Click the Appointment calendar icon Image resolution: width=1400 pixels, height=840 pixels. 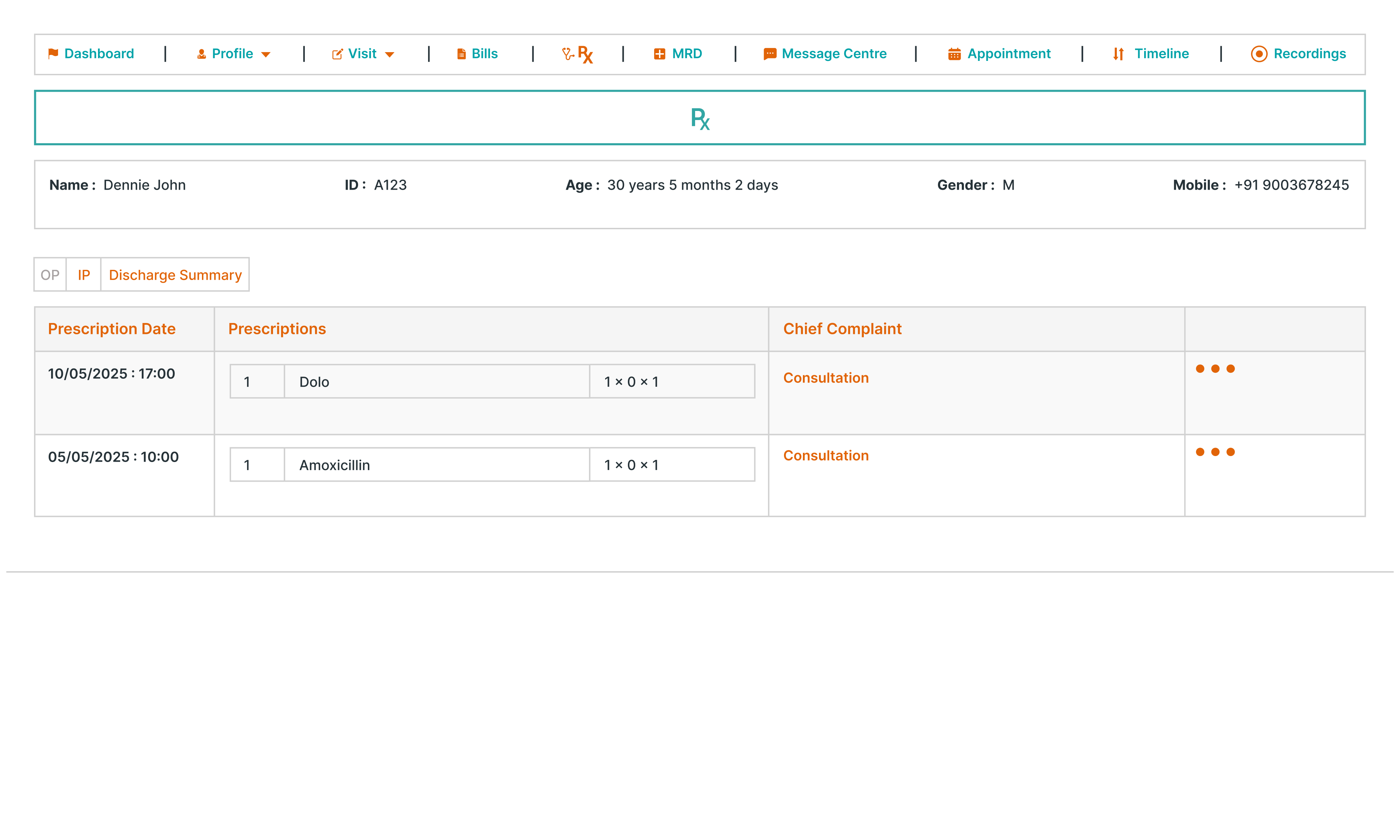(x=954, y=54)
